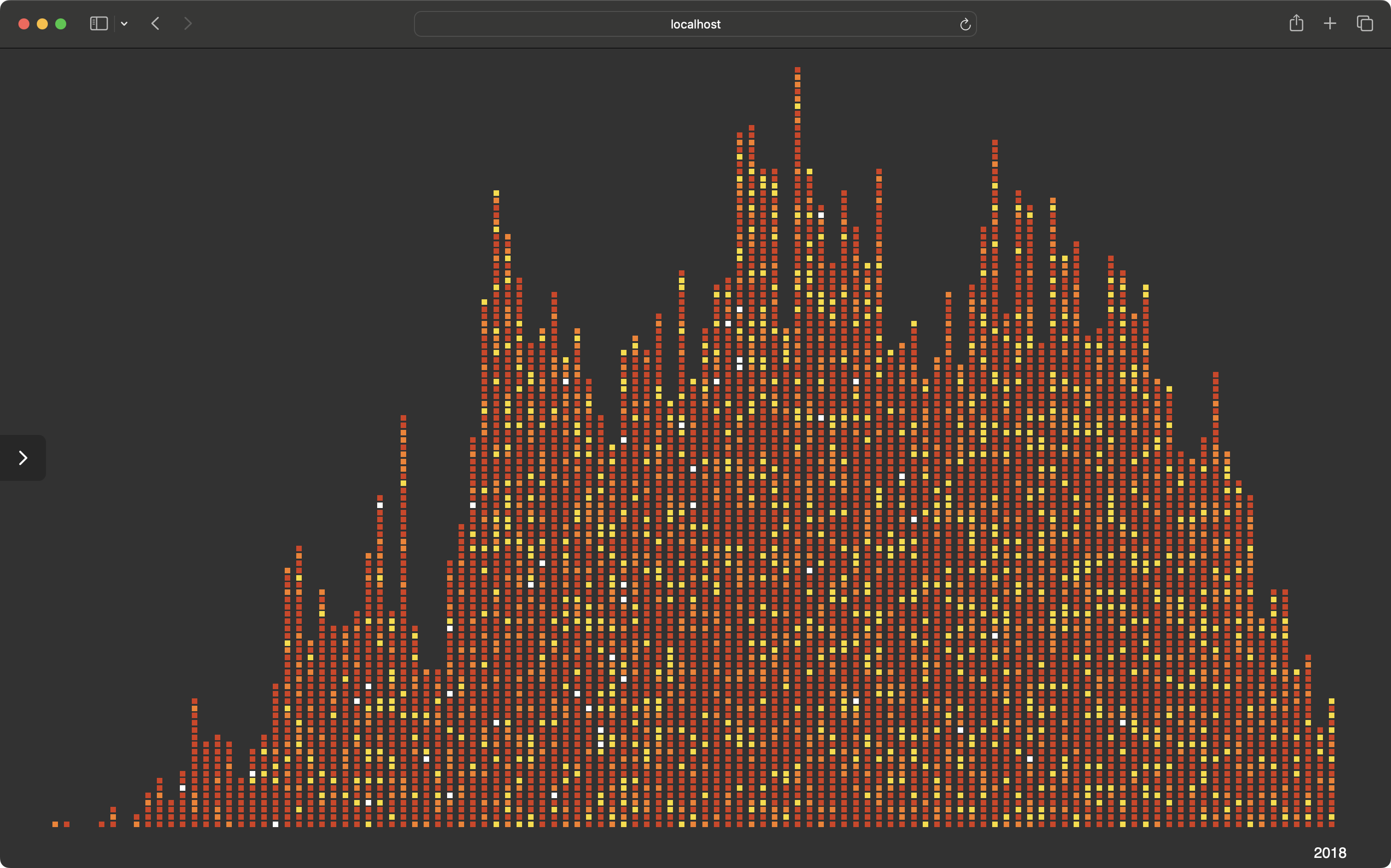This screenshot has width=1391, height=868.
Task: Toggle the Safari sidebar icon
Action: point(99,23)
